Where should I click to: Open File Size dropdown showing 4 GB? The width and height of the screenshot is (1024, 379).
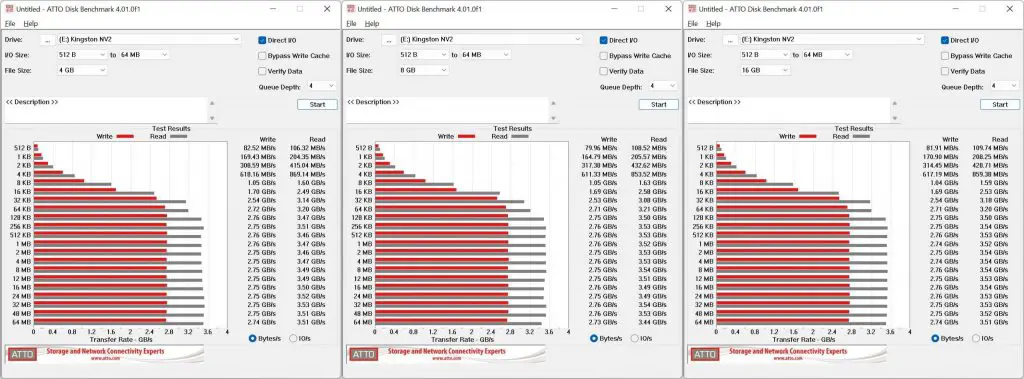pyautogui.click(x=82, y=71)
